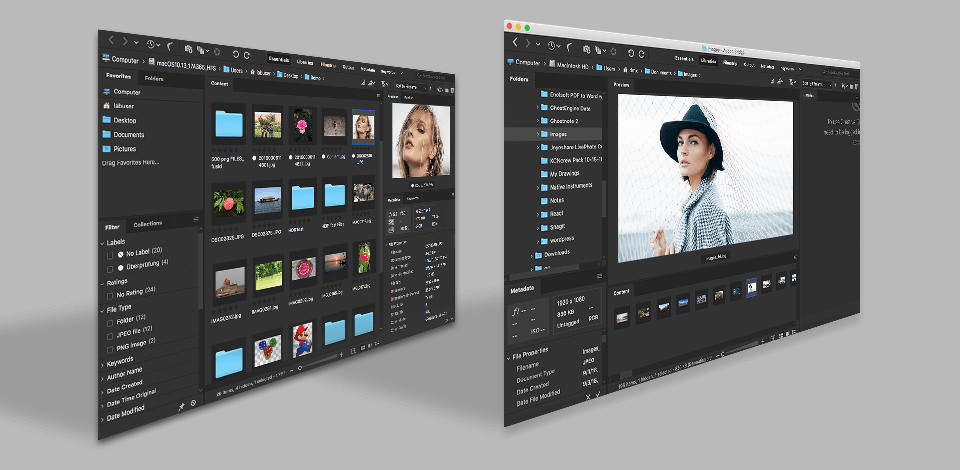Click the boomerang icon in left window toolbar

171,45
